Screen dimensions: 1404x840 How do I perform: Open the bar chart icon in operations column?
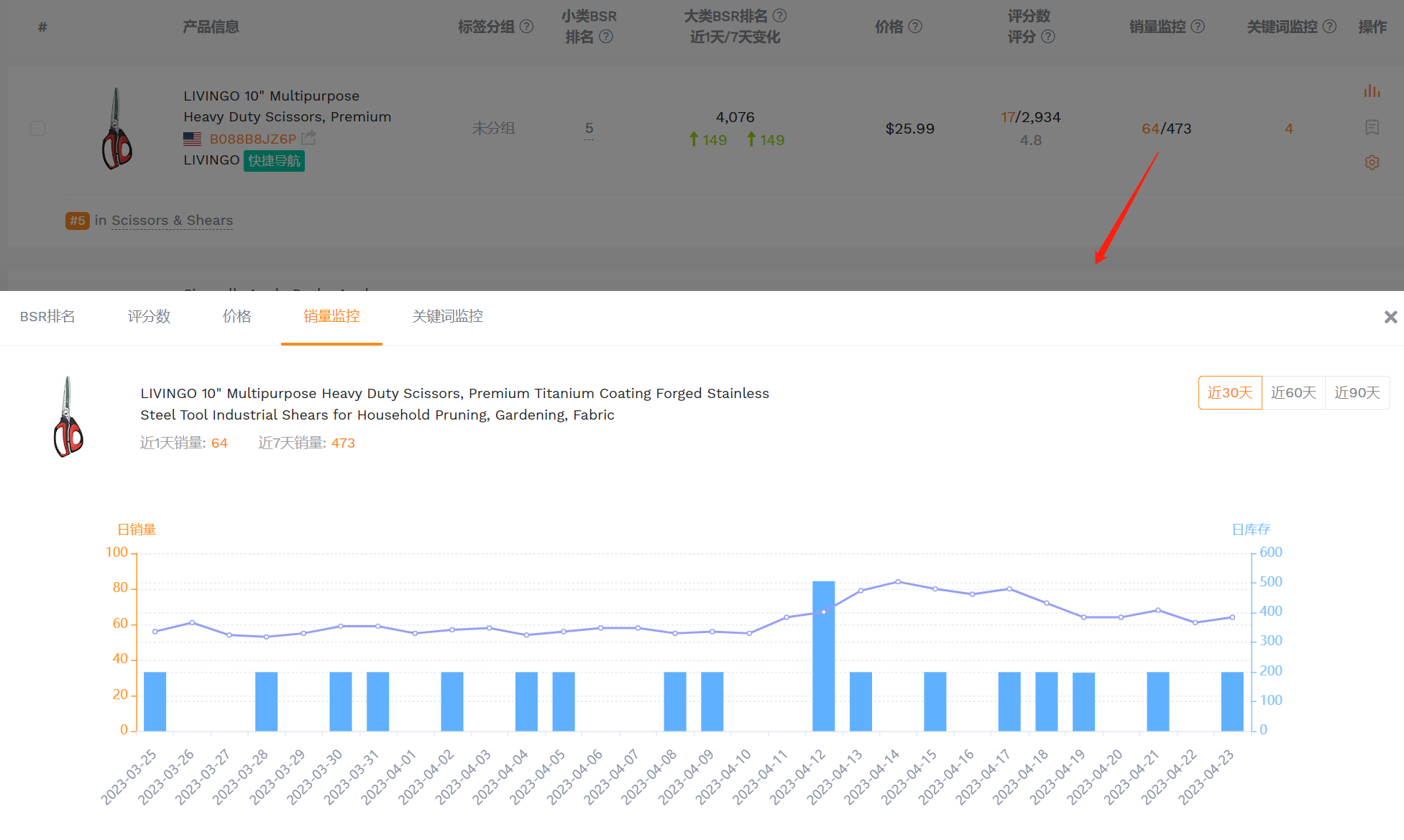(x=1372, y=91)
